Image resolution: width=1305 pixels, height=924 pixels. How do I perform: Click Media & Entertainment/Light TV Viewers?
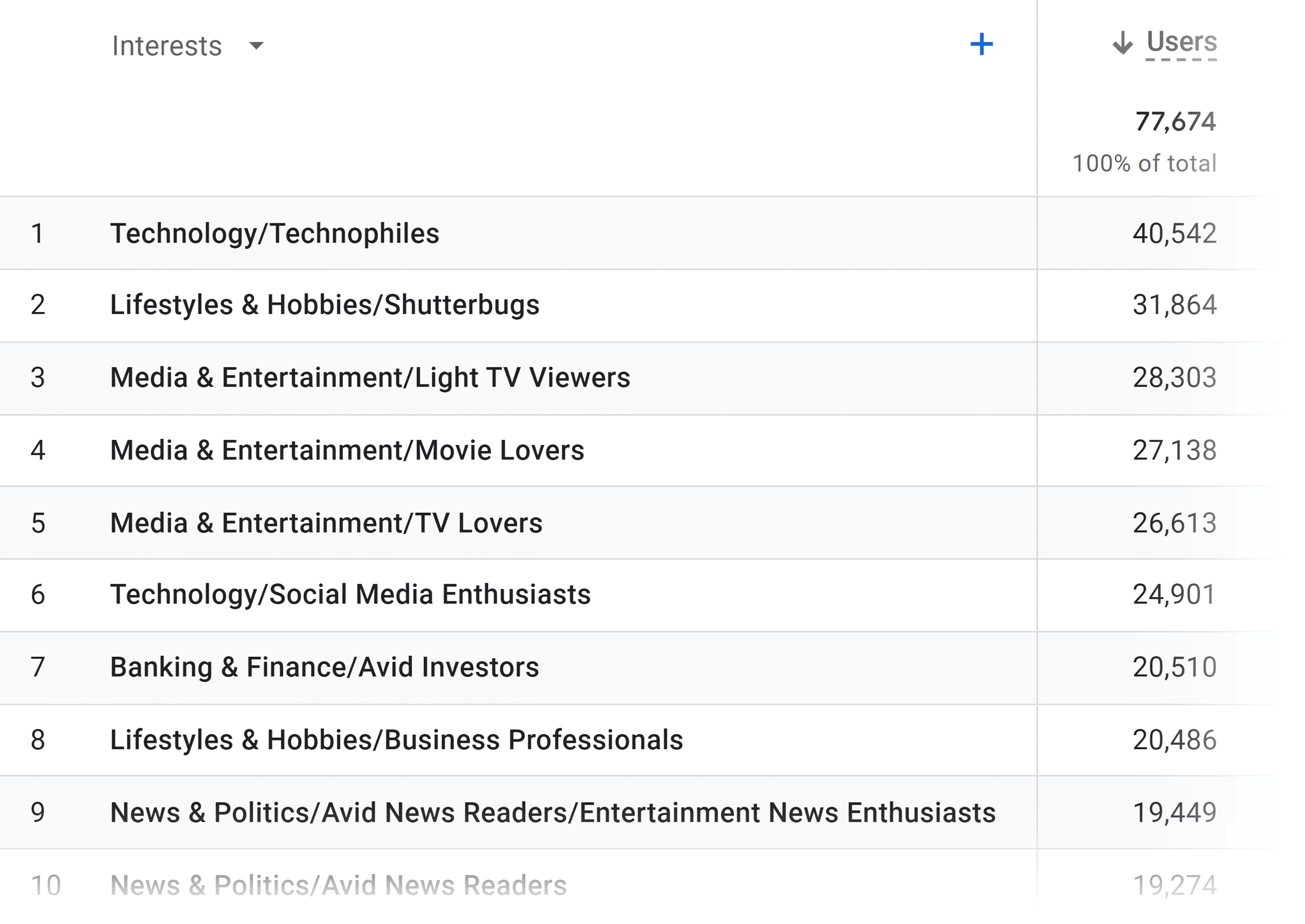point(370,378)
